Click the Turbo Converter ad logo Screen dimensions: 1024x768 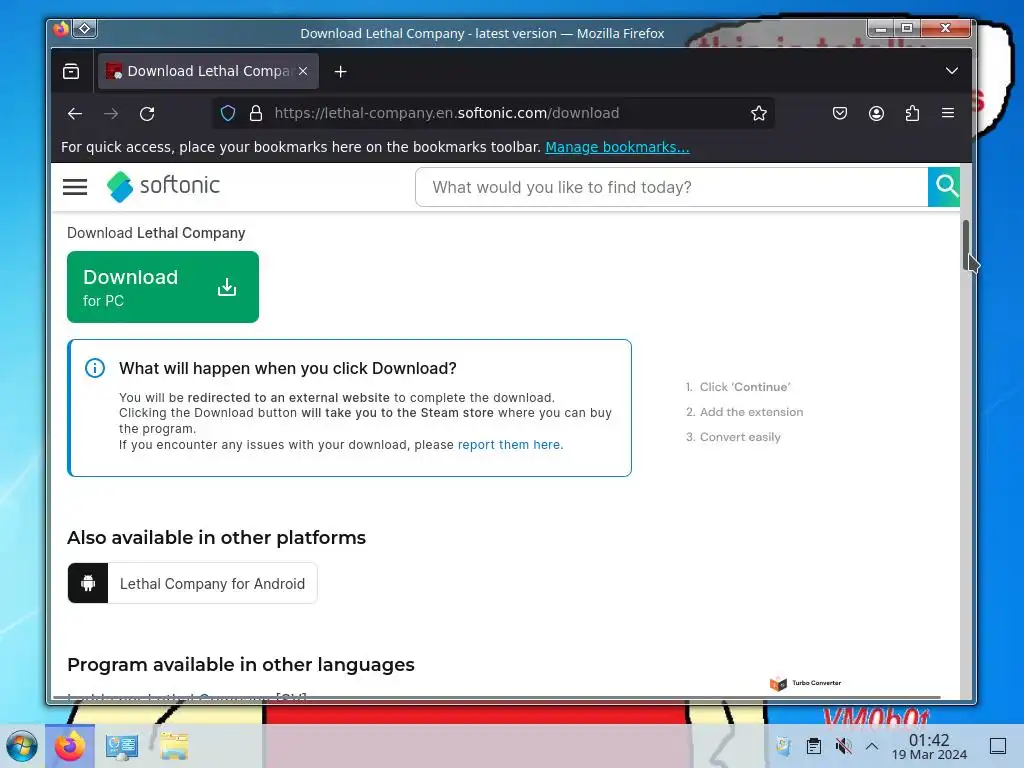click(805, 683)
